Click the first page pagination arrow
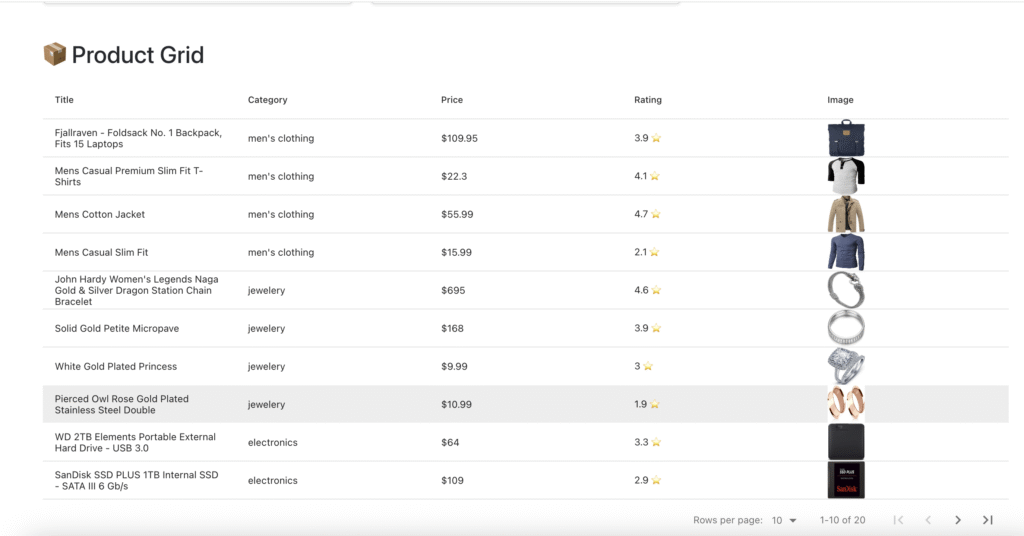 898,520
